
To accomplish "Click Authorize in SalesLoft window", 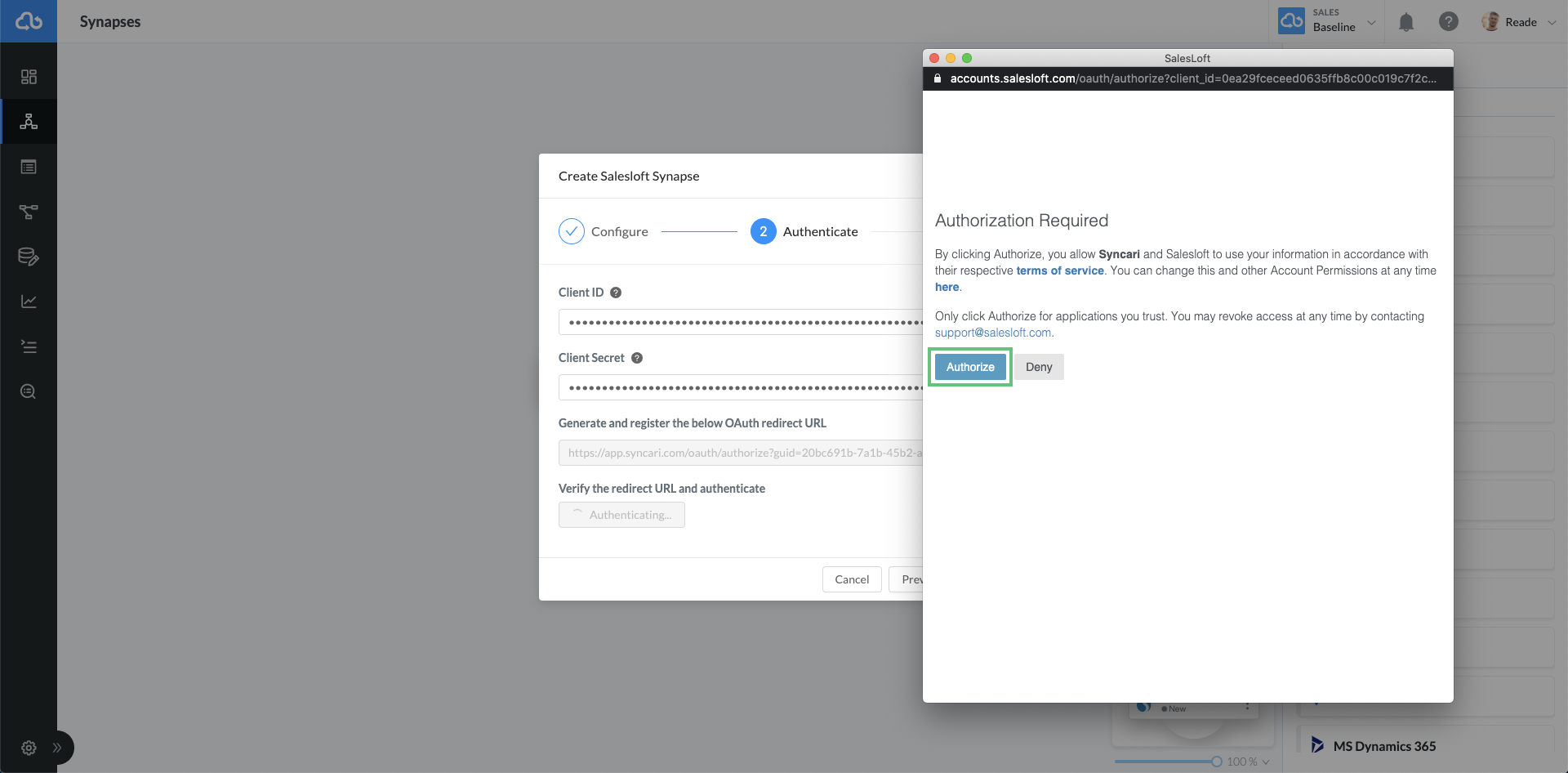I will coord(970,367).
